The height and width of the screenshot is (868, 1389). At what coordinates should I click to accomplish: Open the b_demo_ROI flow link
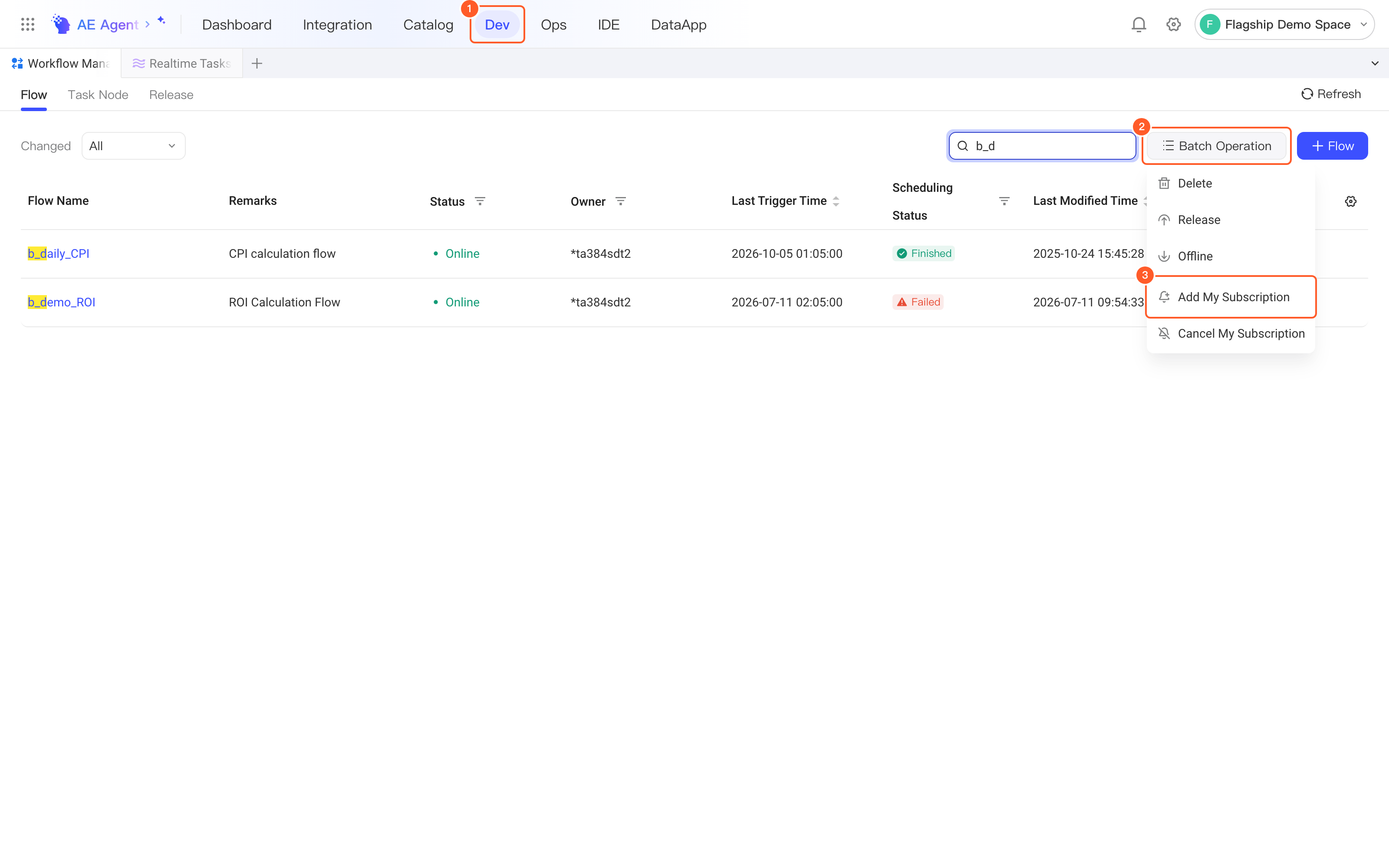61,302
